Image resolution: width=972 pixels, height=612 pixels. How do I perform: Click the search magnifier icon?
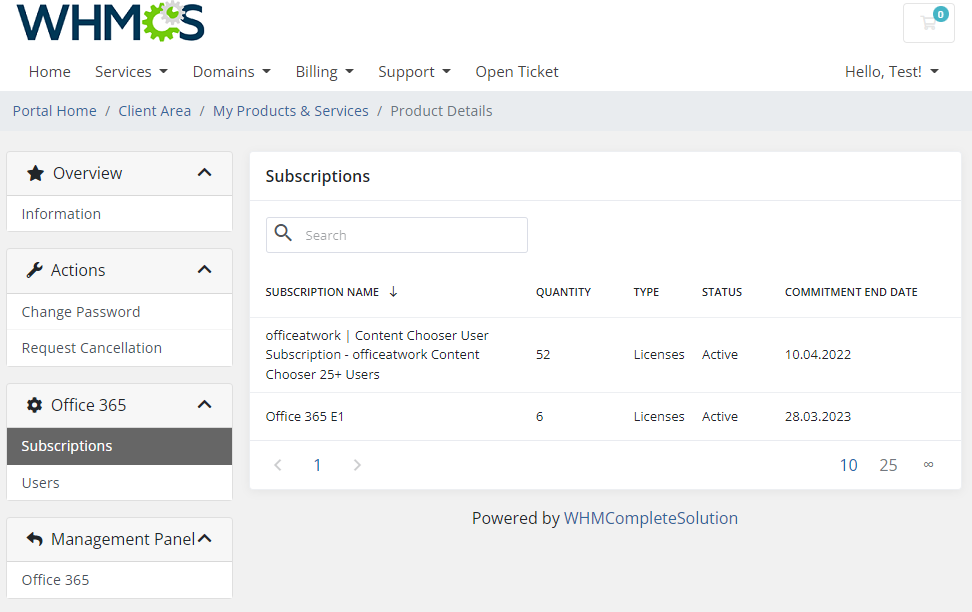click(283, 233)
